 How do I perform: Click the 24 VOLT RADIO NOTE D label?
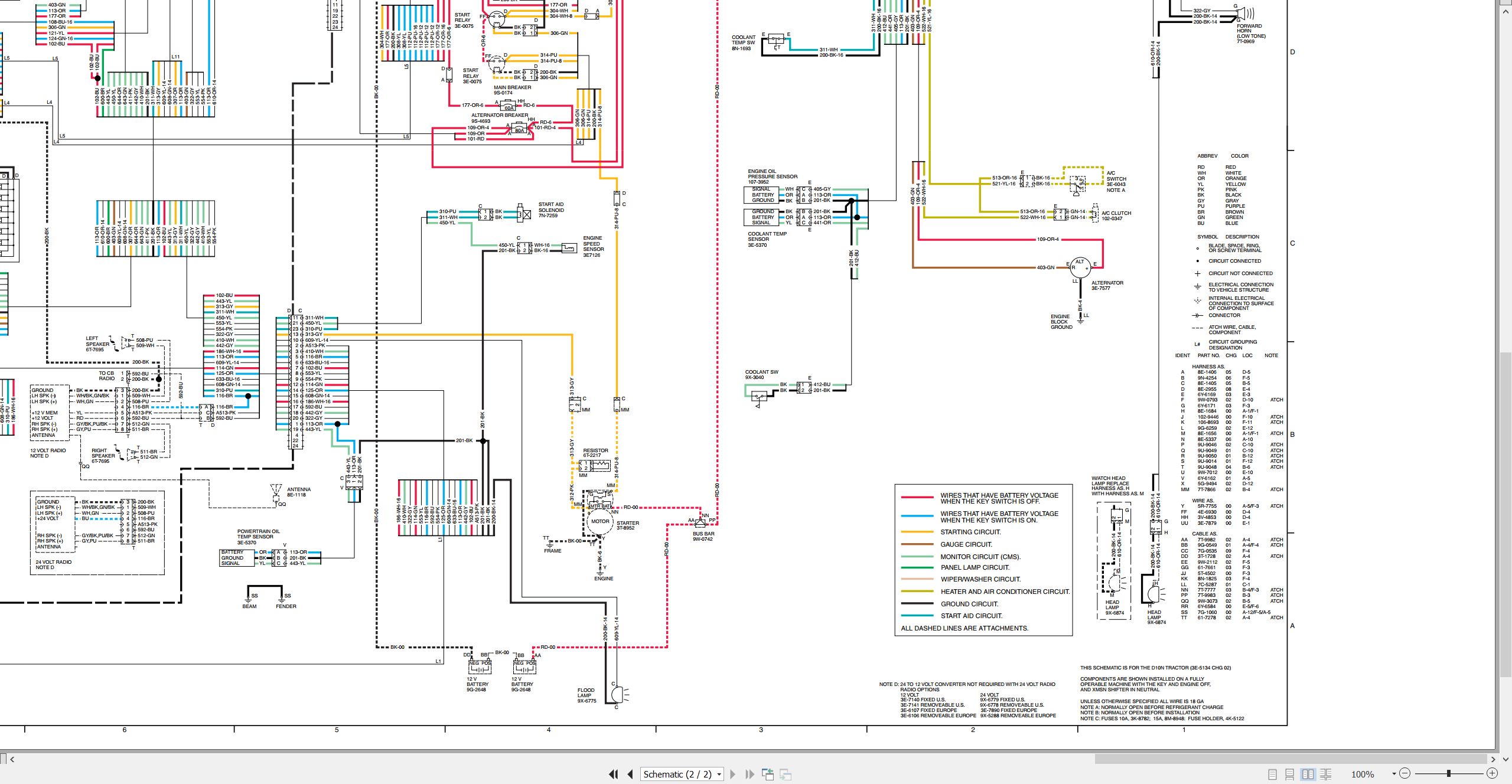click(x=53, y=564)
